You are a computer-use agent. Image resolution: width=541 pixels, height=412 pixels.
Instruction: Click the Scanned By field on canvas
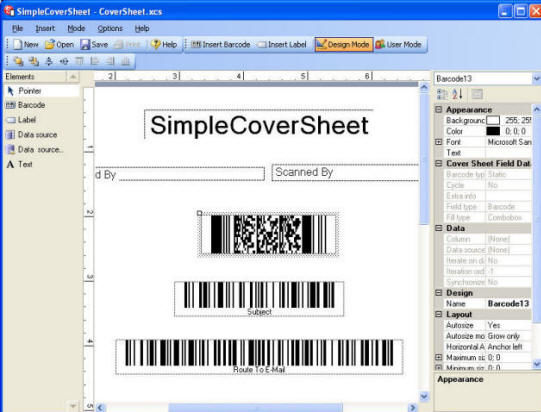345,173
